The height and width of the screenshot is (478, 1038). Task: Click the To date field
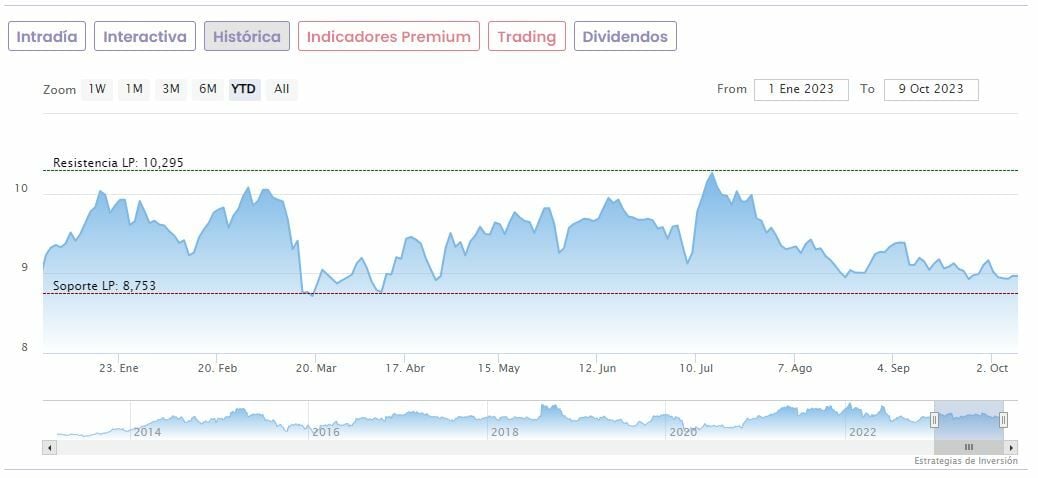point(931,89)
